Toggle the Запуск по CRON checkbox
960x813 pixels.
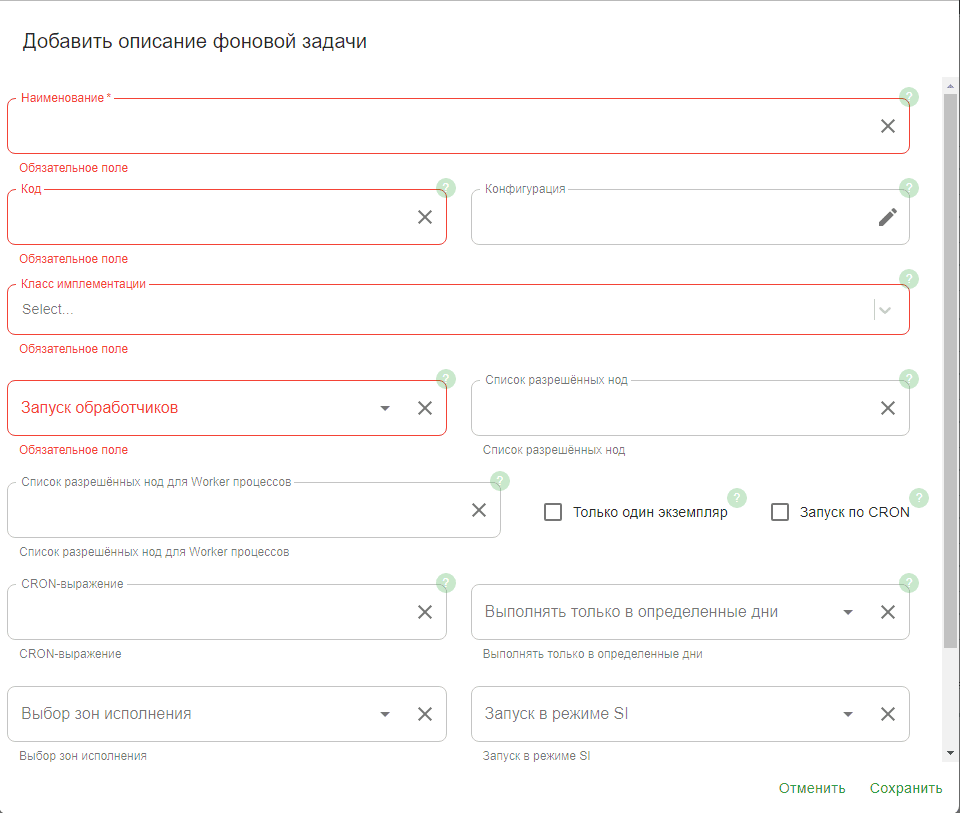(780, 512)
